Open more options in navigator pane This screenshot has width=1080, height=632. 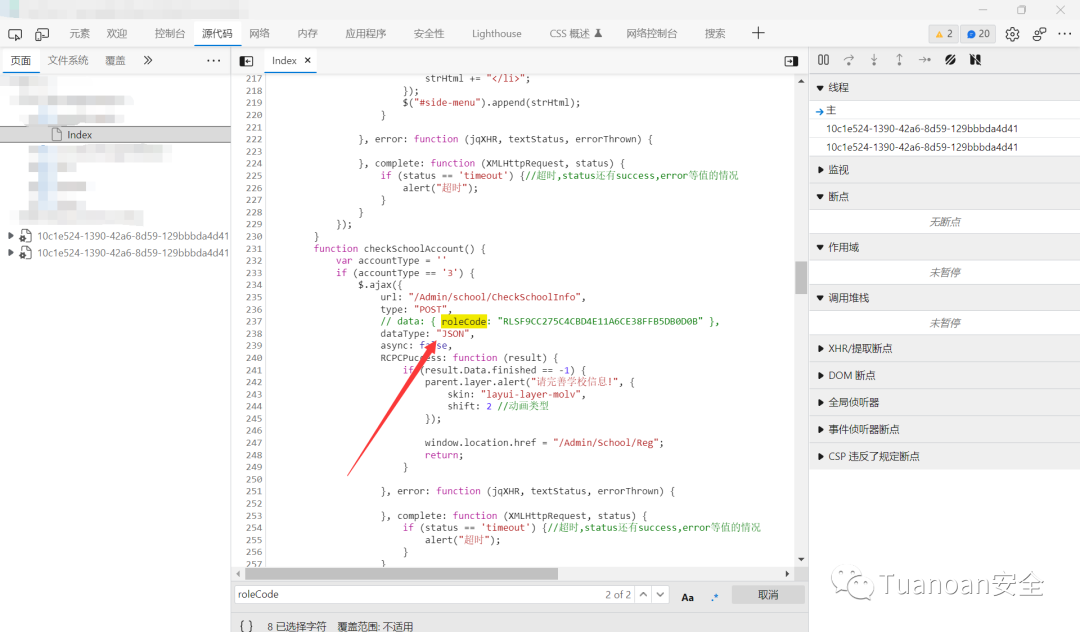click(214, 61)
